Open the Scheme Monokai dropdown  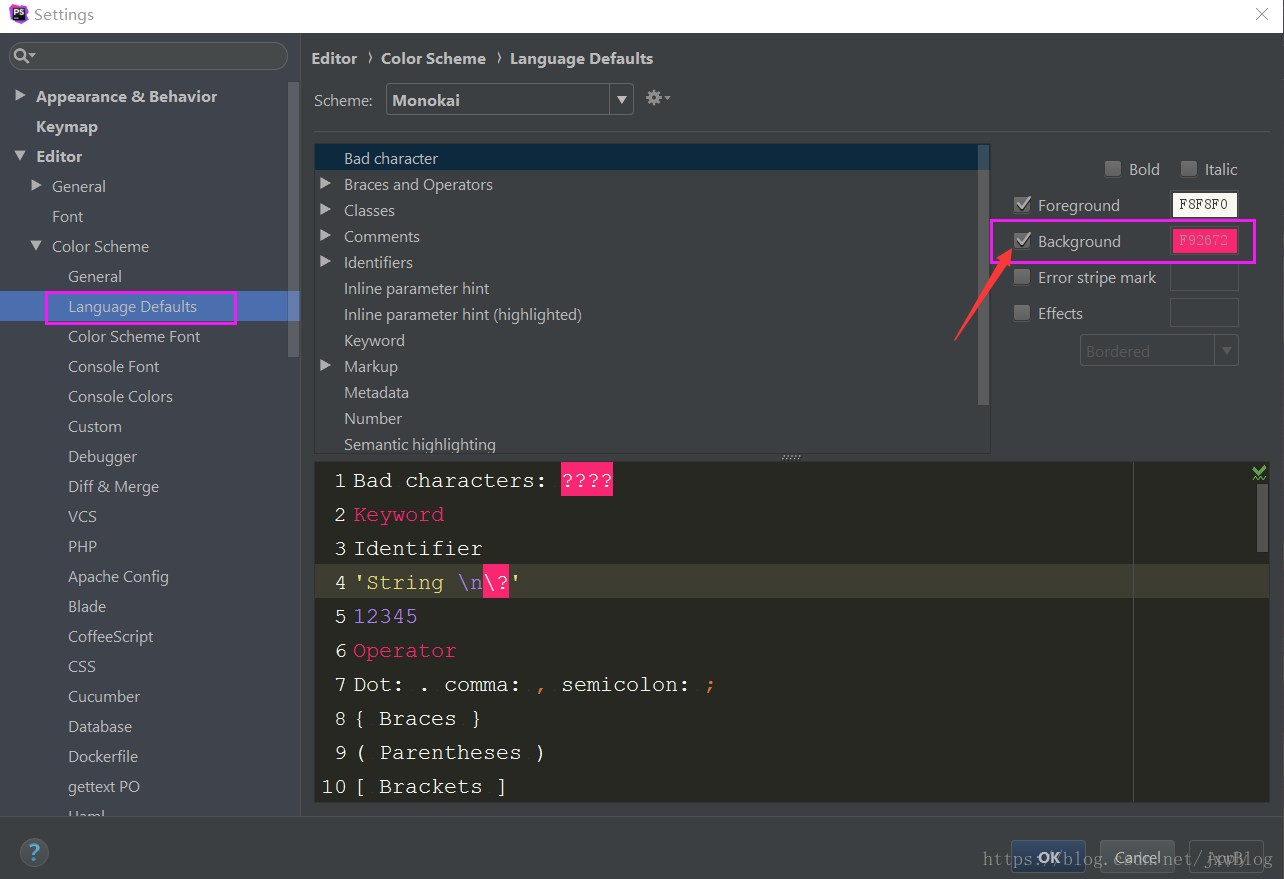(510, 100)
